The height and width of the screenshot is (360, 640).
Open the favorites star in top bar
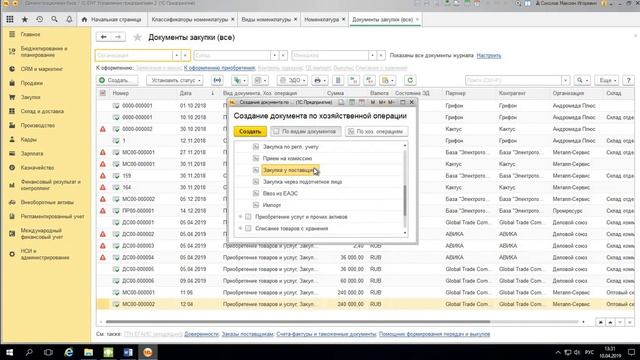24,19
